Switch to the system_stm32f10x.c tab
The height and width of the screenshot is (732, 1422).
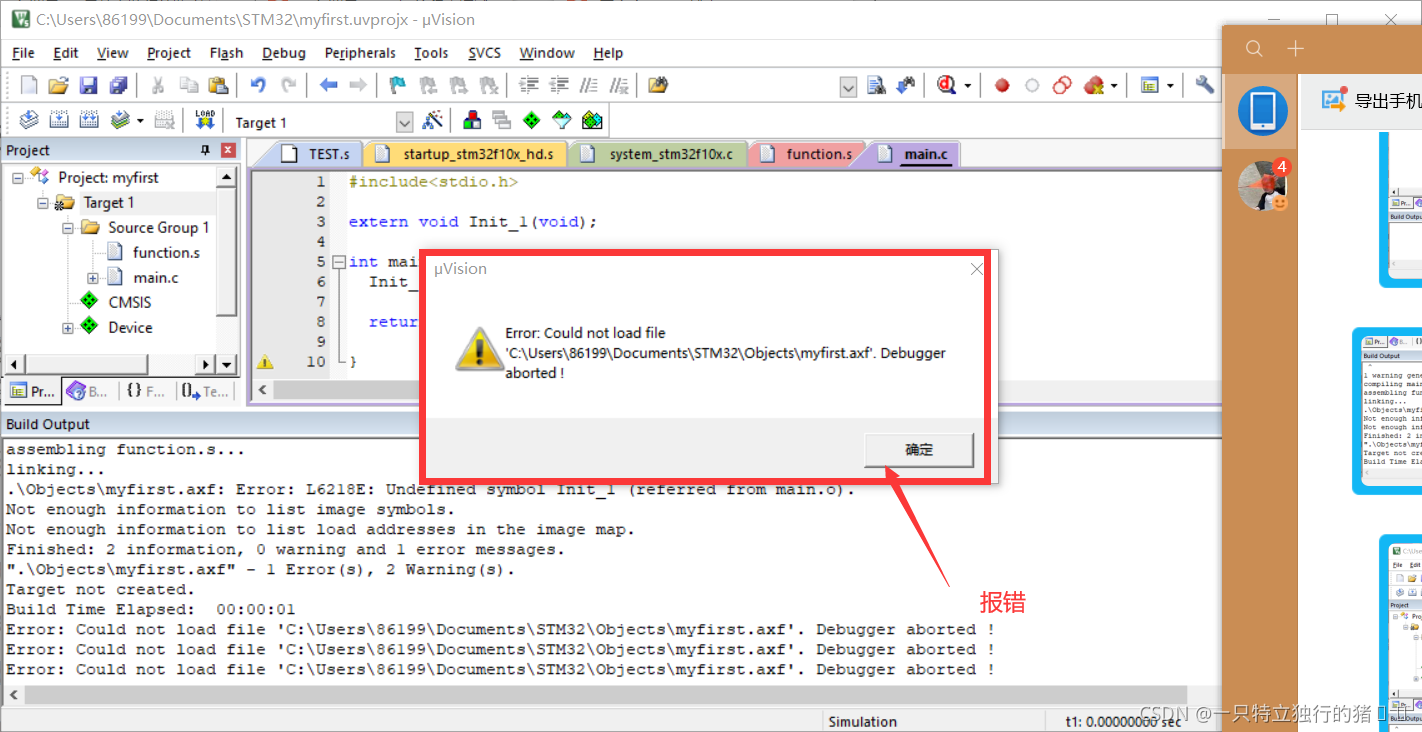click(659, 154)
